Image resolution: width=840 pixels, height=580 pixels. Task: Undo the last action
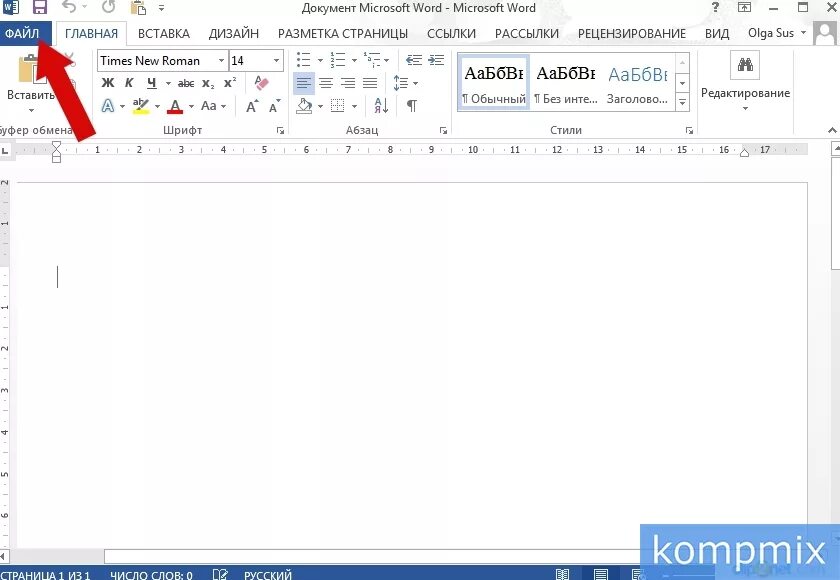[68, 7]
